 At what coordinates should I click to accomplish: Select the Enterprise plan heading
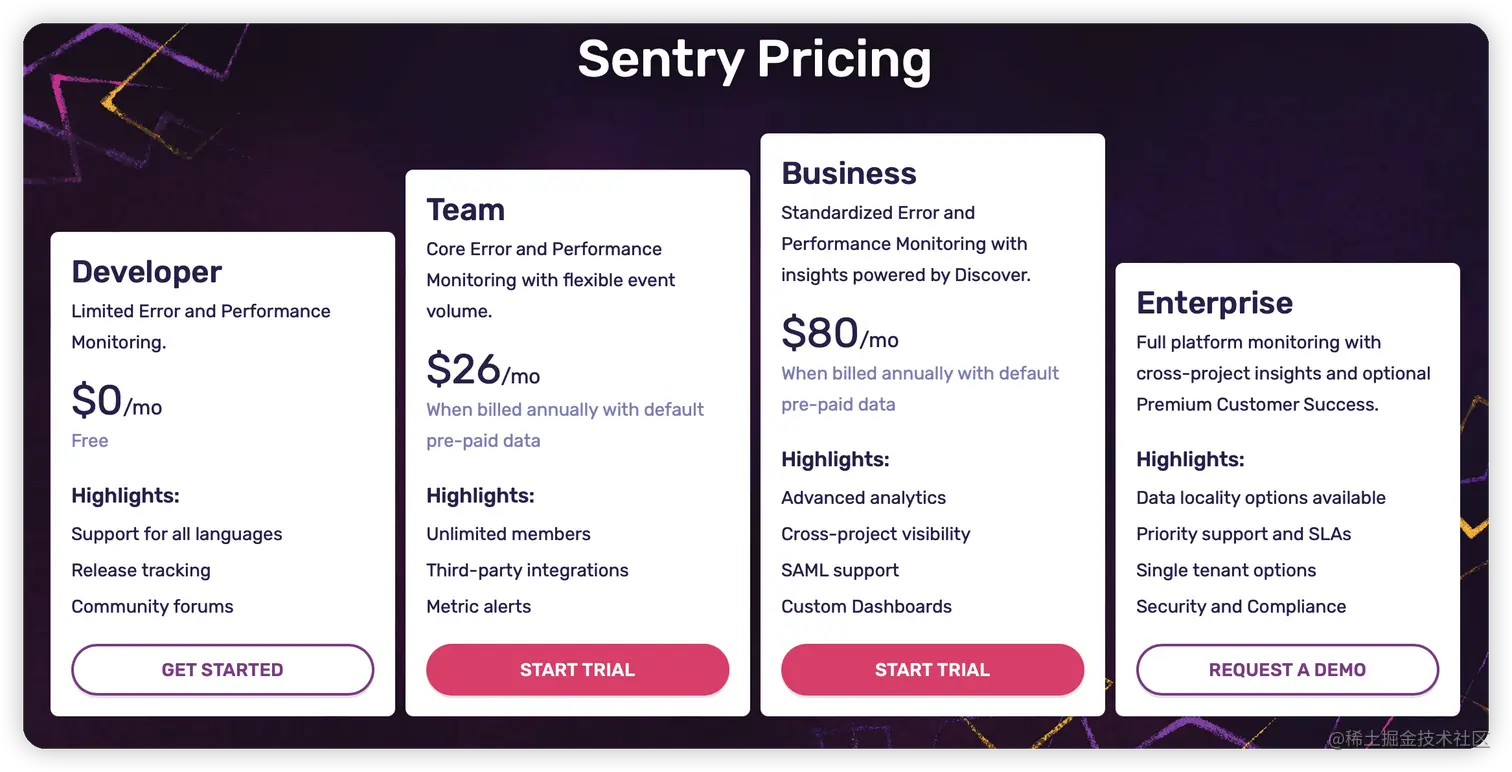click(1214, 303)
